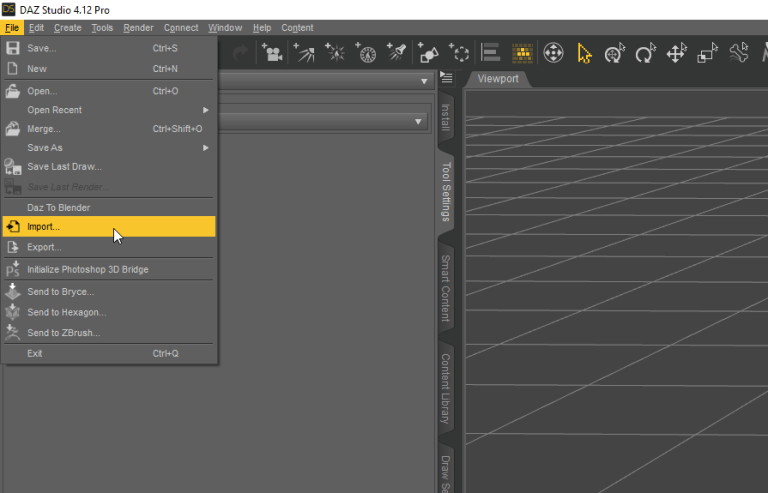
Task: Click the Send to ZBrush icon
Action: coord(13,332)
